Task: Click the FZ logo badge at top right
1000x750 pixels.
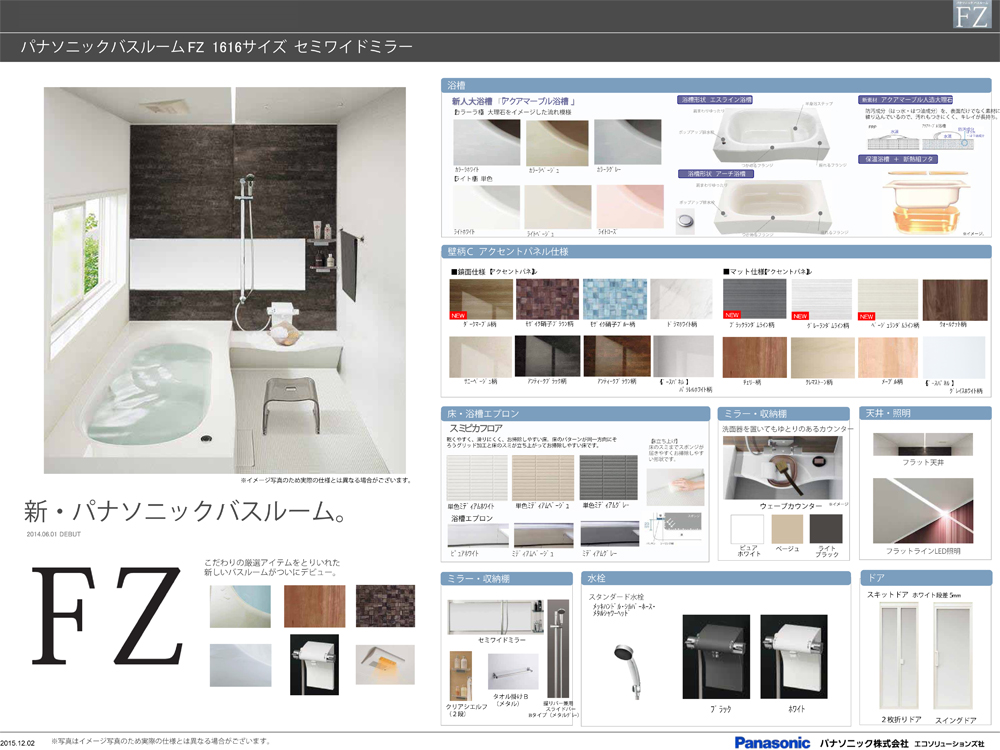Action: click(971, 14)
